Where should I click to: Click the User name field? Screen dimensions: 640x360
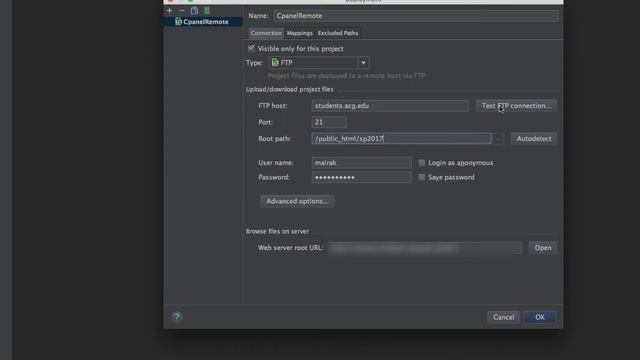coord(362,163)
